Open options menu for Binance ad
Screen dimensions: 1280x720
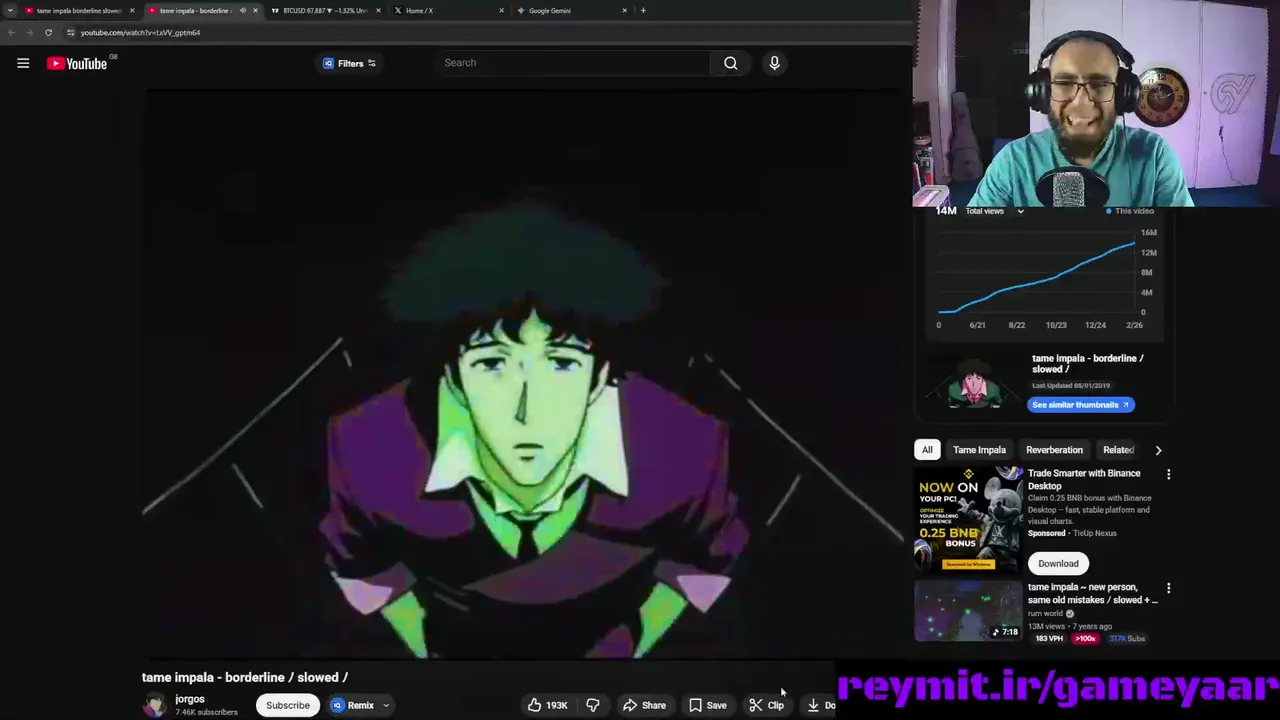point(1168,474)
